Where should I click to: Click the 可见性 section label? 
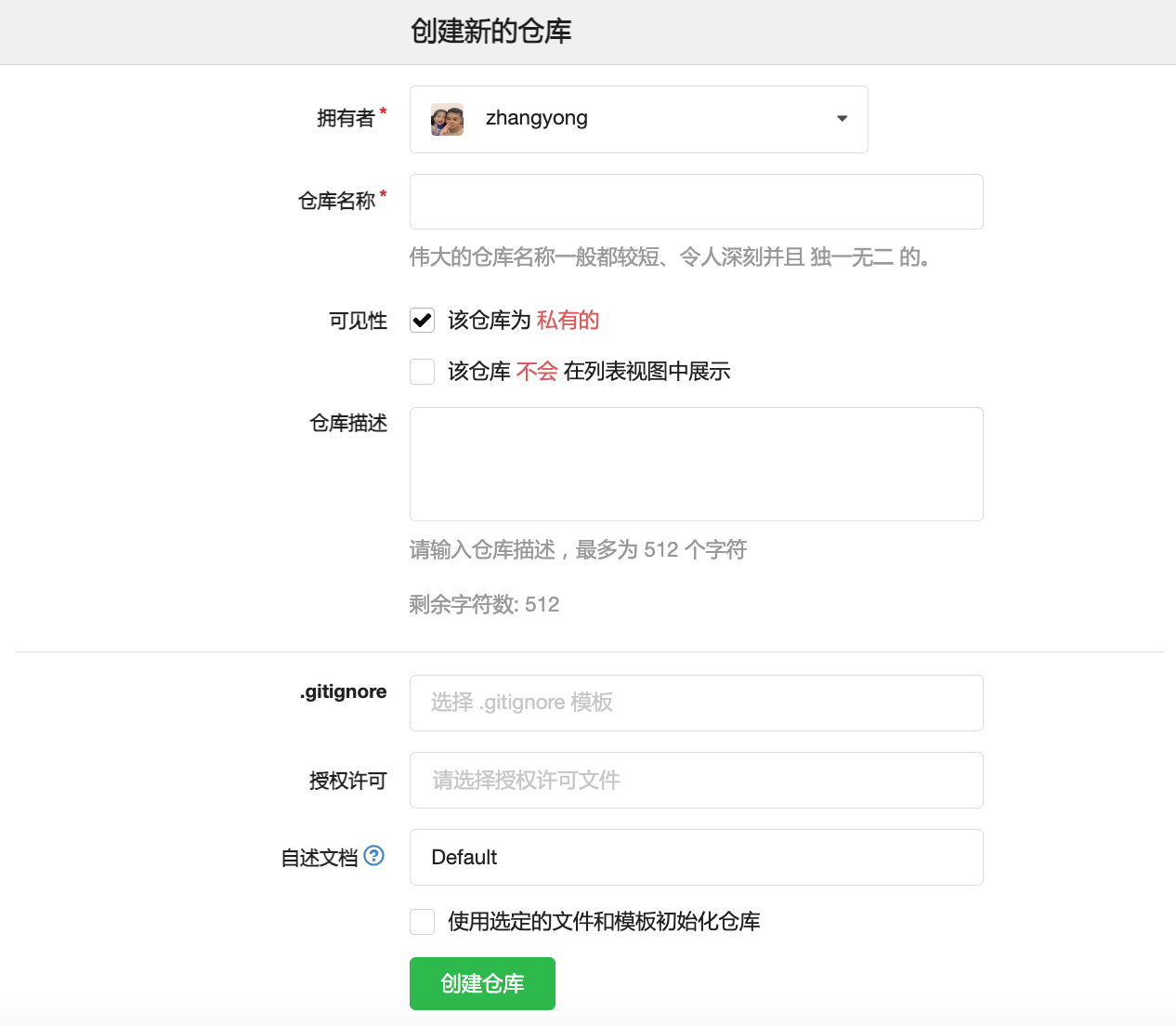pyautogui.click(x=358, y=321)
